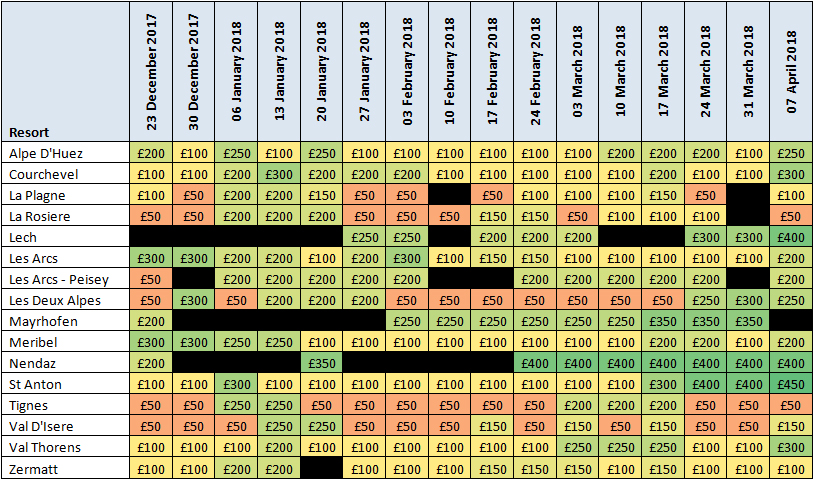
Task: Select the 07 April 2018 column header
Action: pos(791,72)
